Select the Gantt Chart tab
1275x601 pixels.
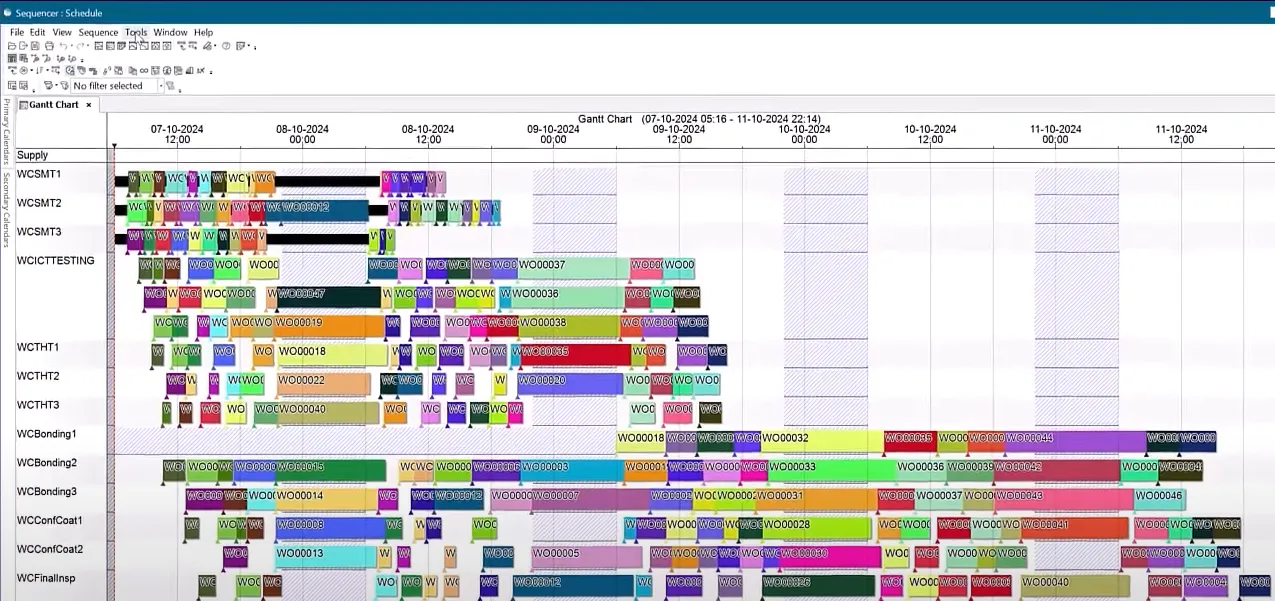pos(53,105)
